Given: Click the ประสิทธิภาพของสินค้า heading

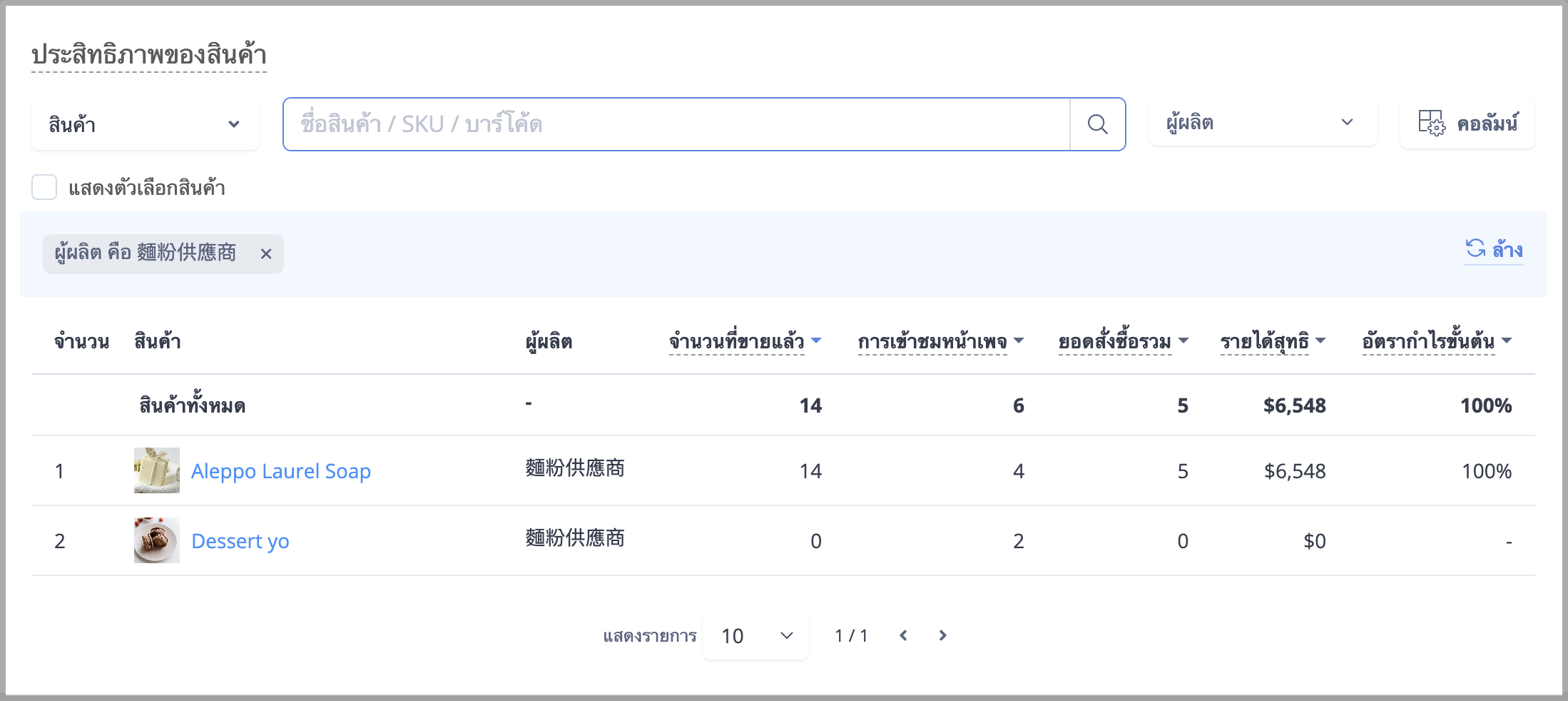Looking at the screenshot, I should (149, 55).
